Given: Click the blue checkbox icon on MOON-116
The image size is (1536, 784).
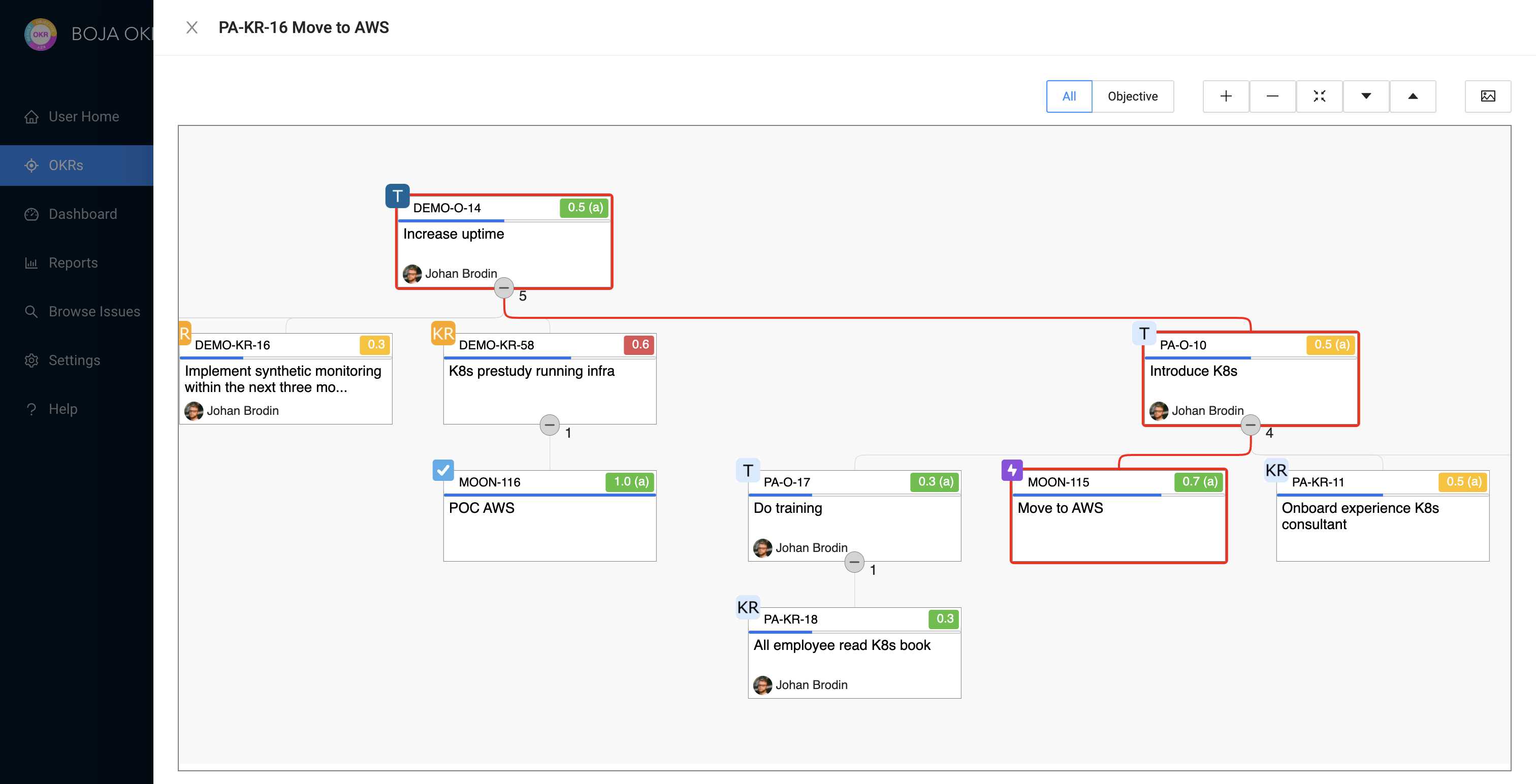Looking at the screenshot, I should point(443,470).
